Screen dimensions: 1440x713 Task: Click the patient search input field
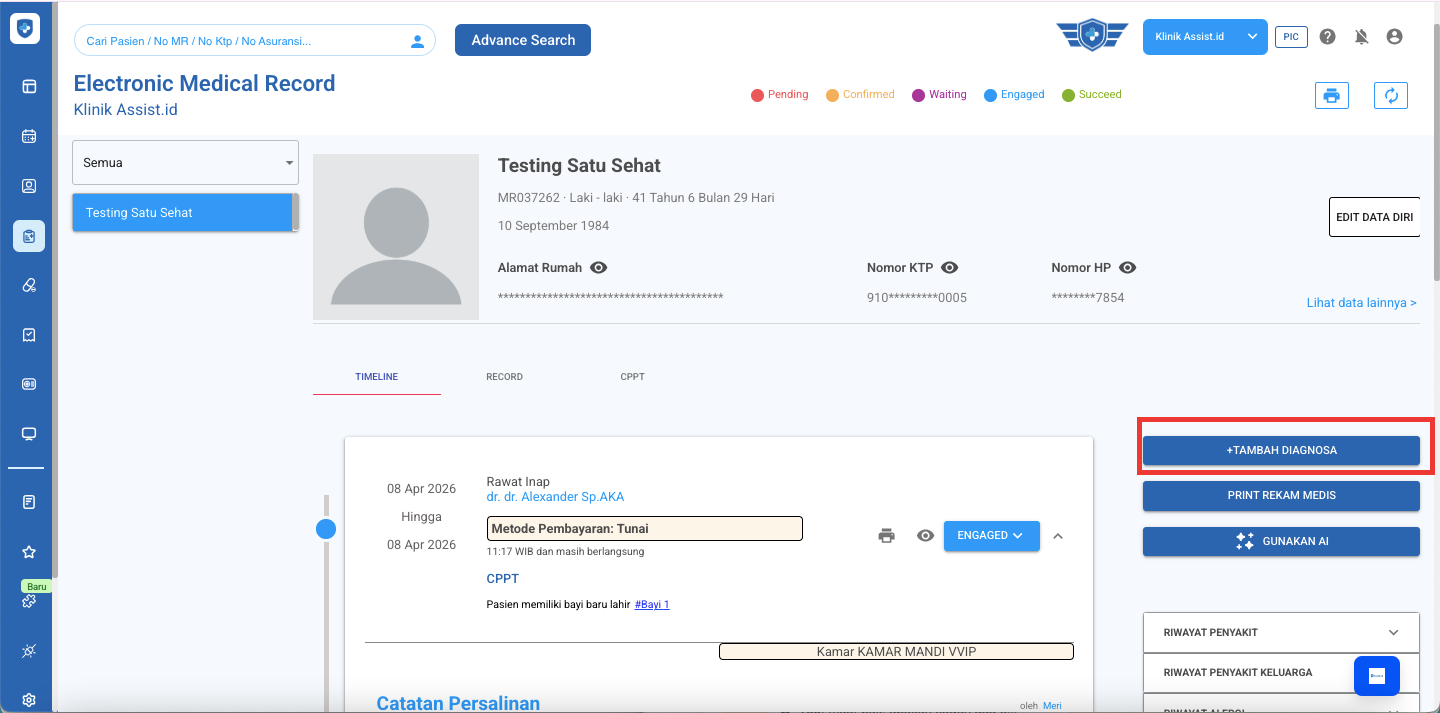click(x=245, y=41)
